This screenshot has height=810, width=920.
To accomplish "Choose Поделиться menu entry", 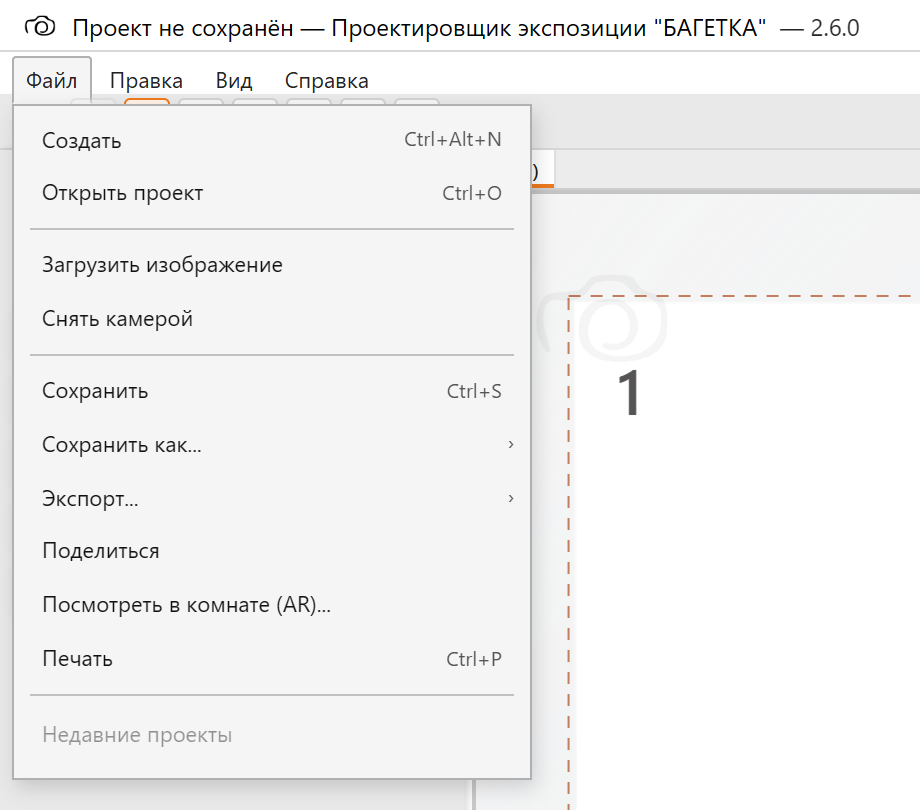I will click(272, 551).
